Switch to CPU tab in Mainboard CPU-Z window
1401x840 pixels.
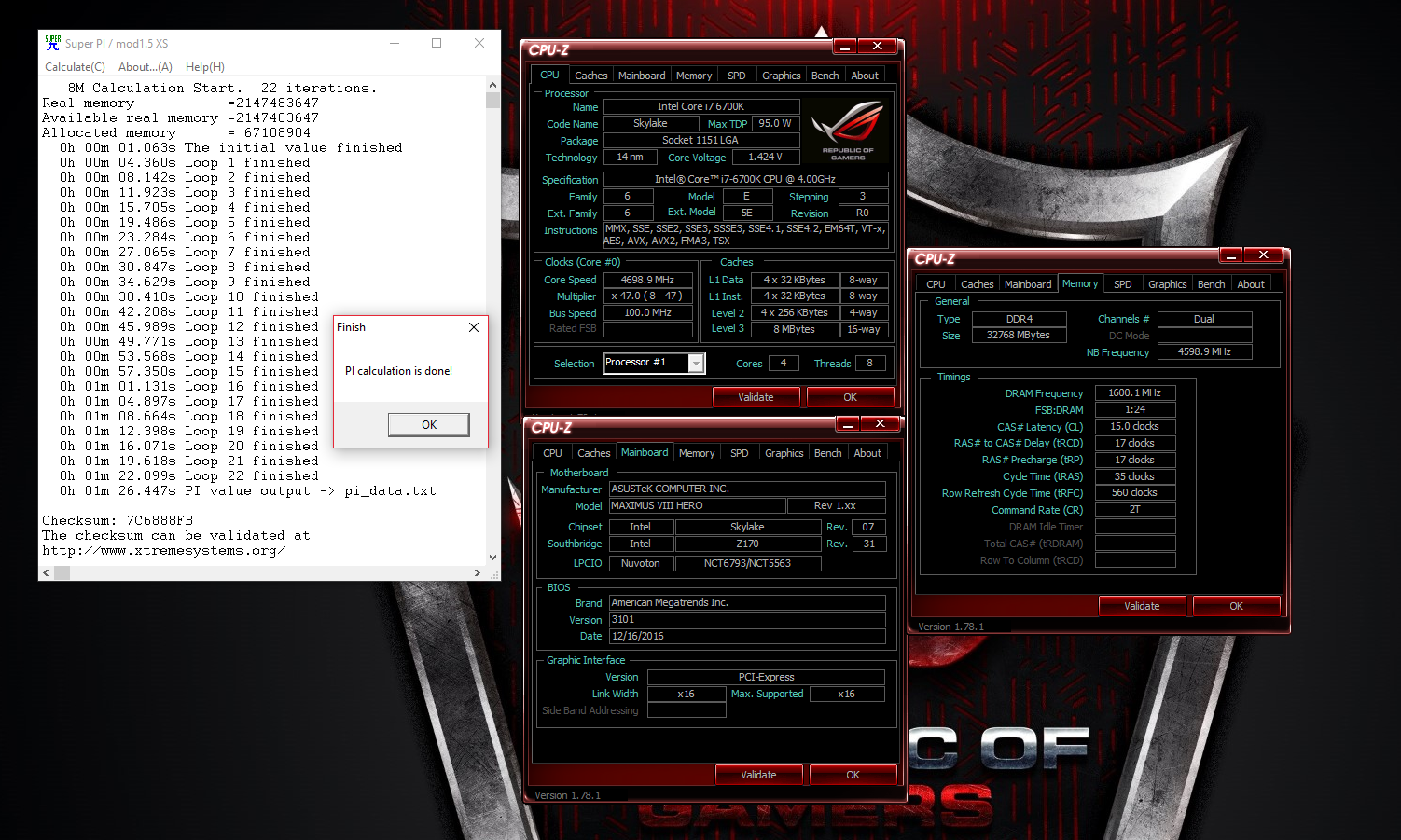point(552,453)
